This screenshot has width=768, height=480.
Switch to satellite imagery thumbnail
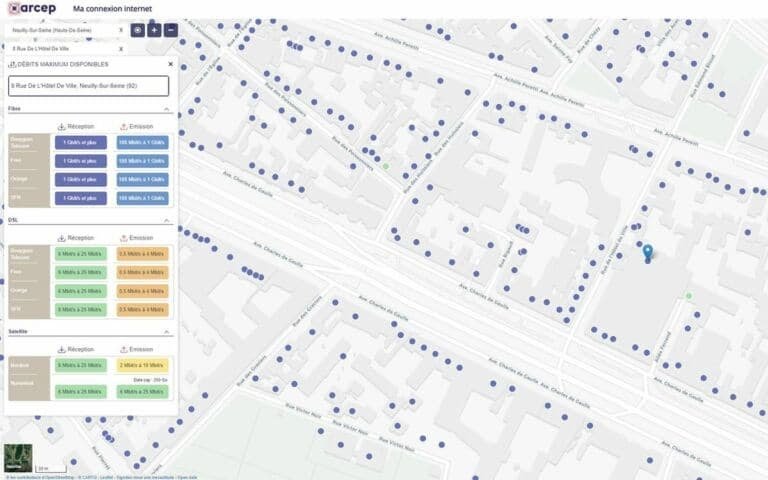click(x=17, y=457)
